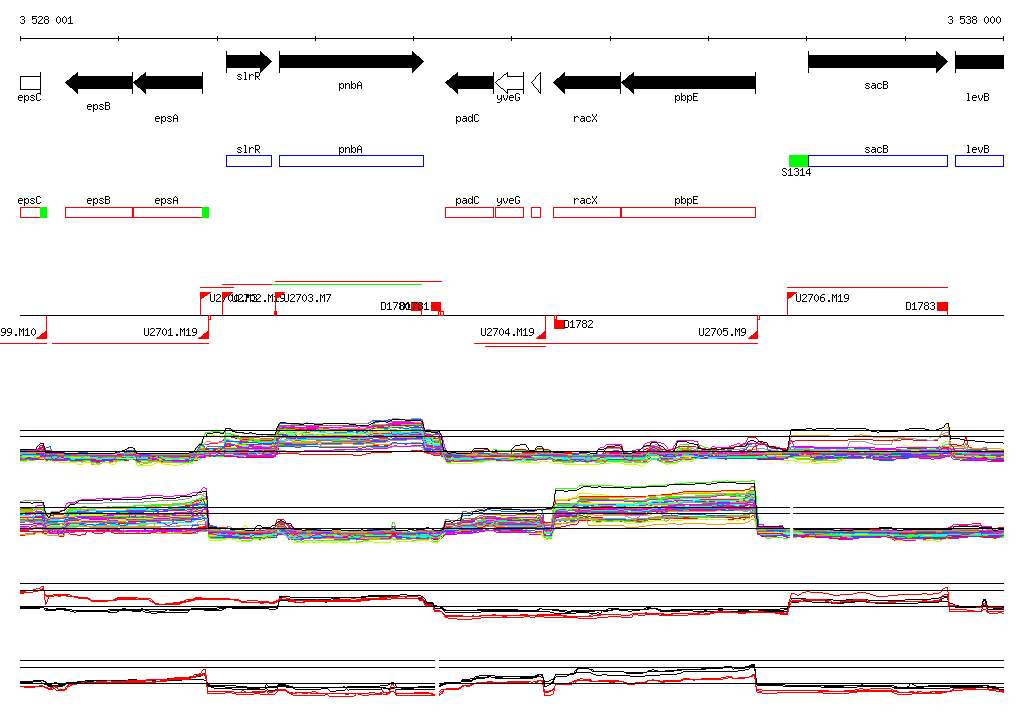Click the U2701.M19 upshift marker label

[170, 332]
